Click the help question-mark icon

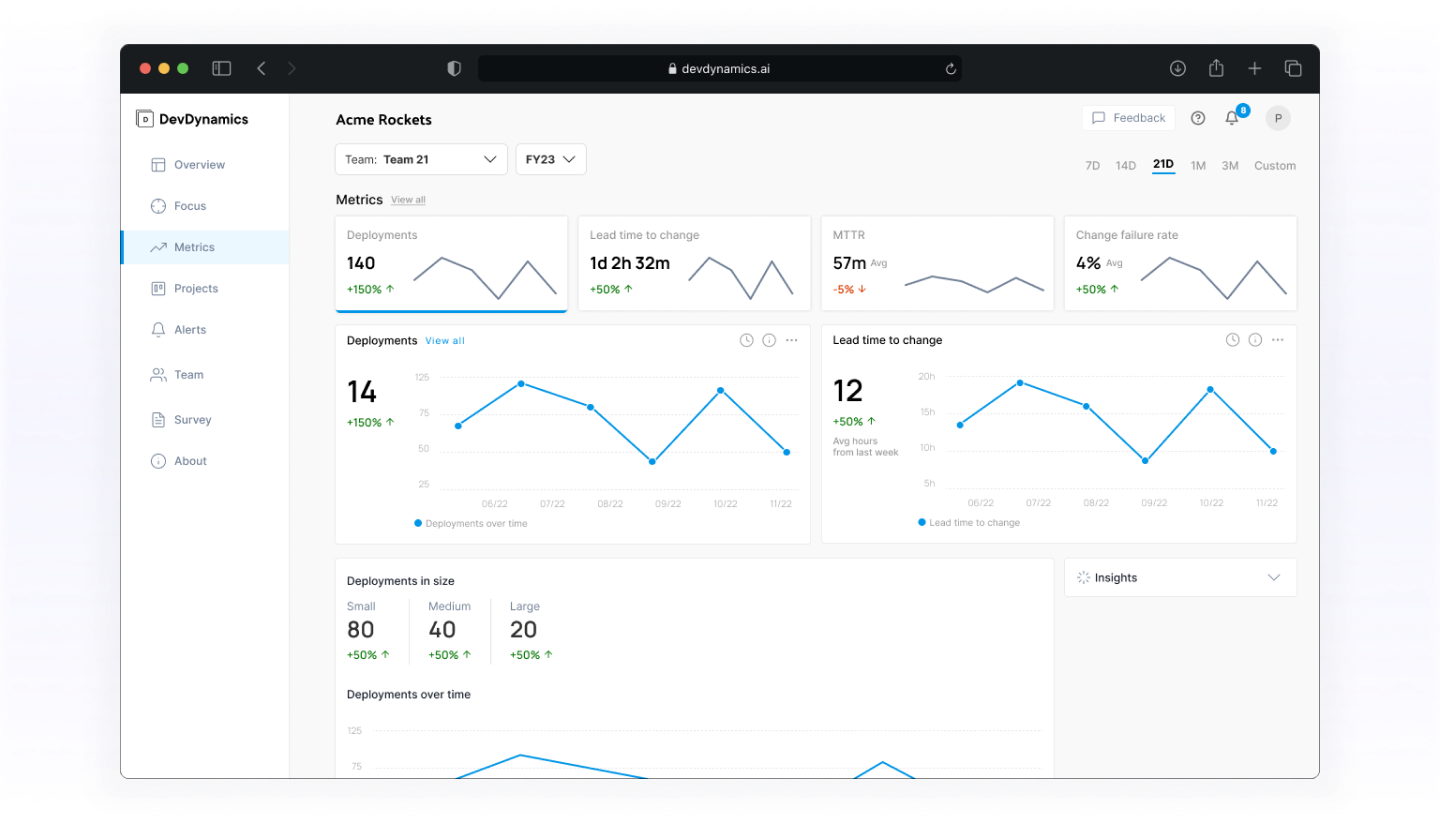(x=1197, y=117)
